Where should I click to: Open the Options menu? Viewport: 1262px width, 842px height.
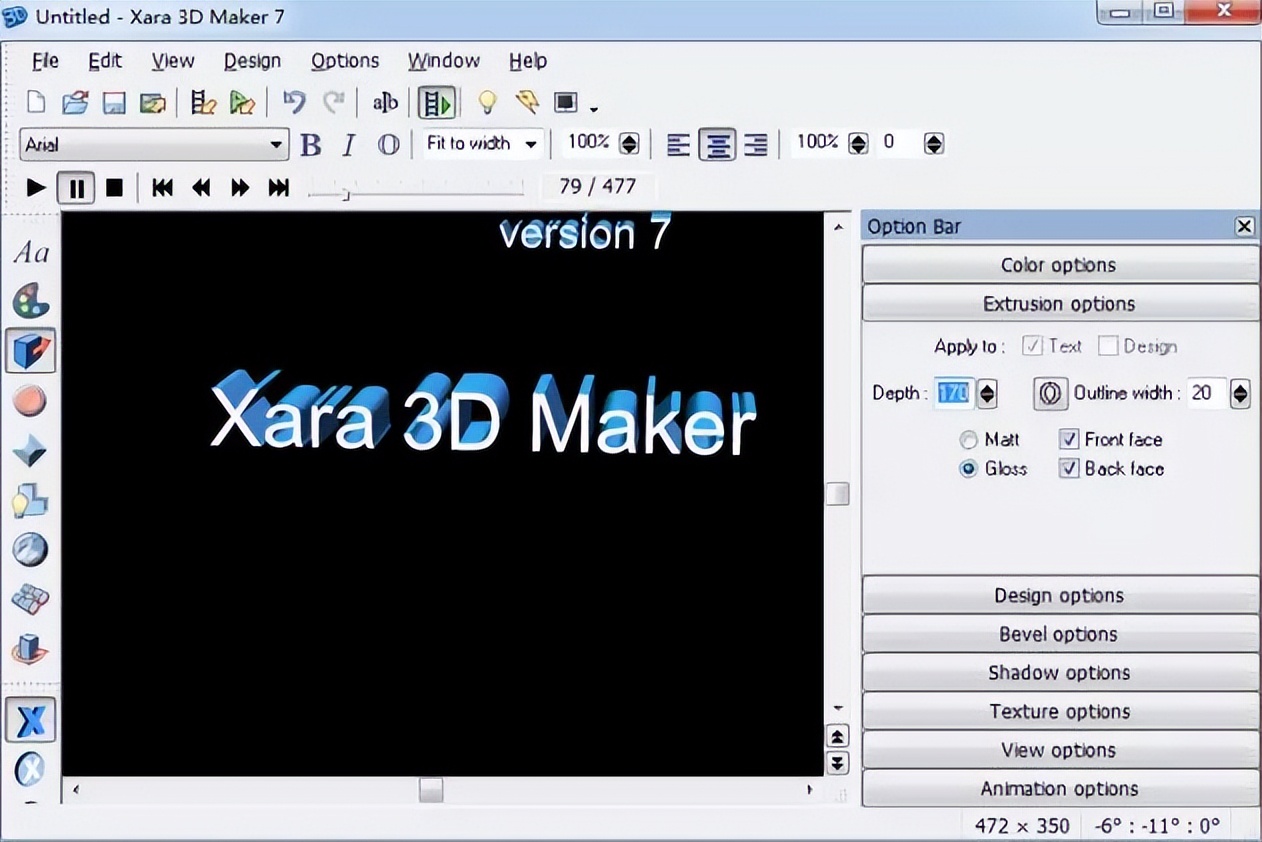[x=345, y=61]
